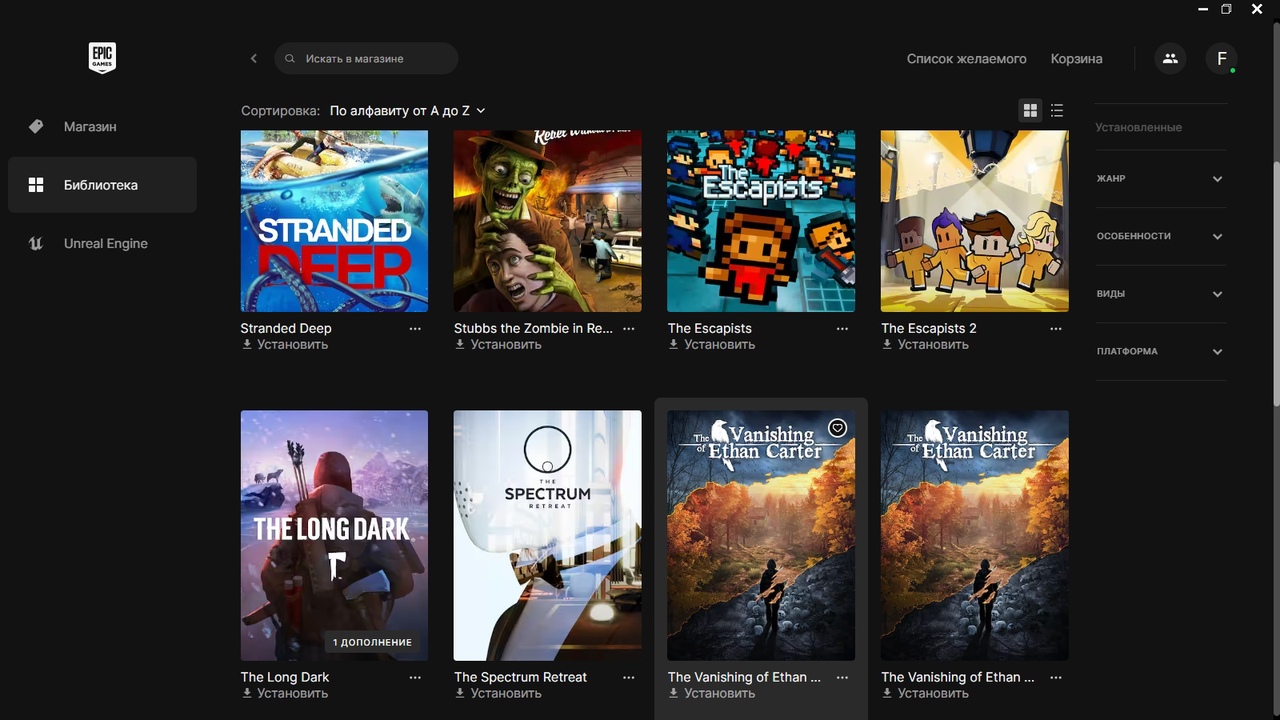Click the Сортировка: label
The image size is (1280, 720).
[x=280, y=111]
